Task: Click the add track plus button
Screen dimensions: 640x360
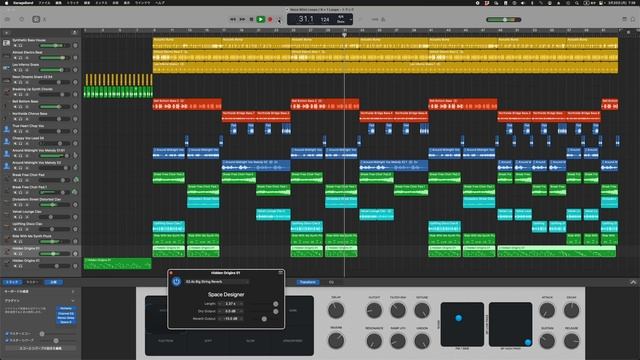Action: point(6,33)
